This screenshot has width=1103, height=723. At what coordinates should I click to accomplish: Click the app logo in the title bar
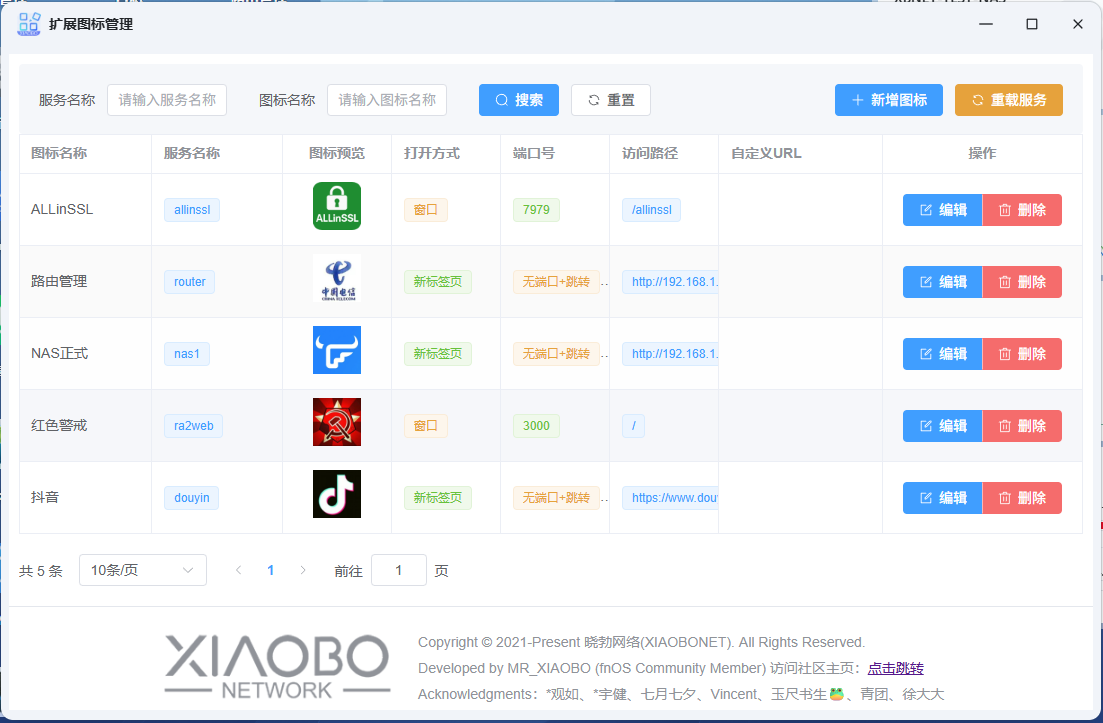29,24
